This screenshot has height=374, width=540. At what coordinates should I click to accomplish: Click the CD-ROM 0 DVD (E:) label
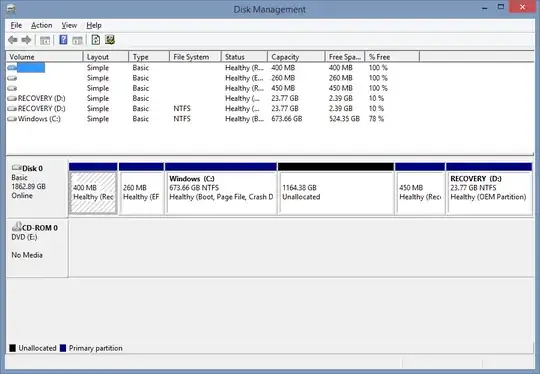click(37, 248)
